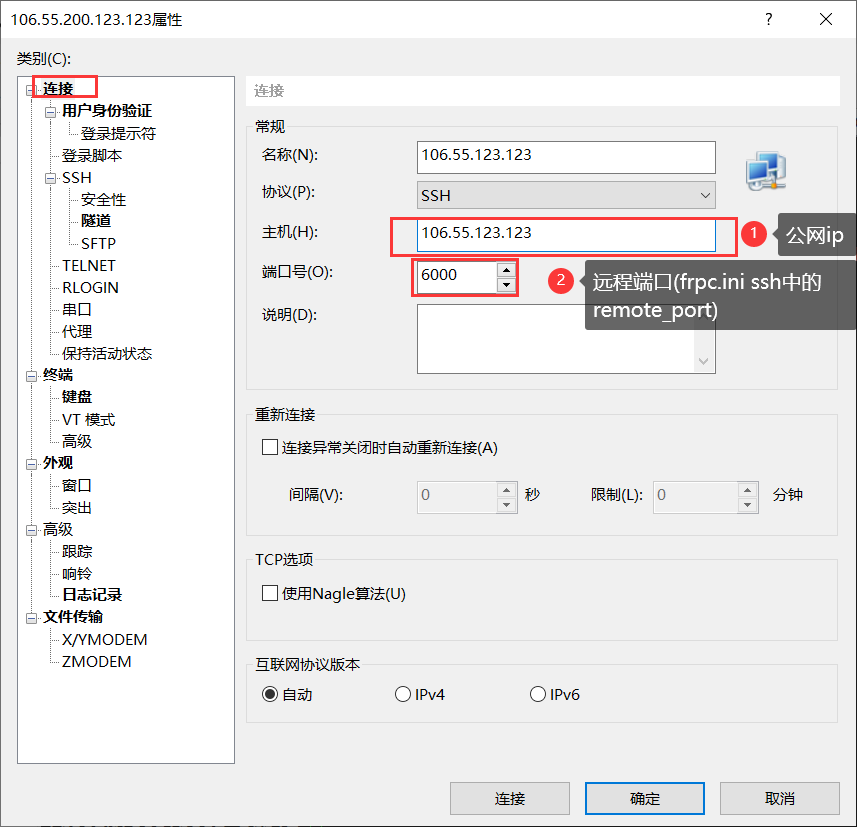Viewport: 857px width, 827px height.
Task: Collapse the 文件传输 tree node
Action: 31,618
